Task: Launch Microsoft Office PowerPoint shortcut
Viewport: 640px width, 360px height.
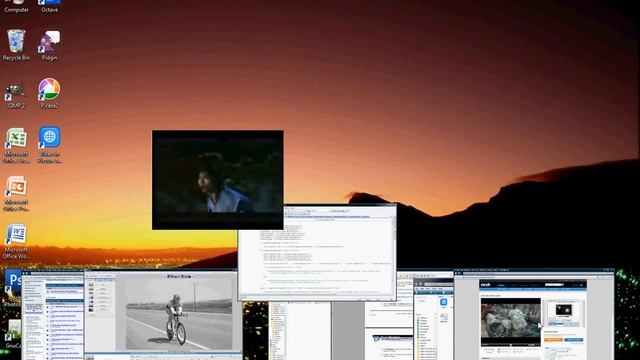Action: click(x=16, y=194)
